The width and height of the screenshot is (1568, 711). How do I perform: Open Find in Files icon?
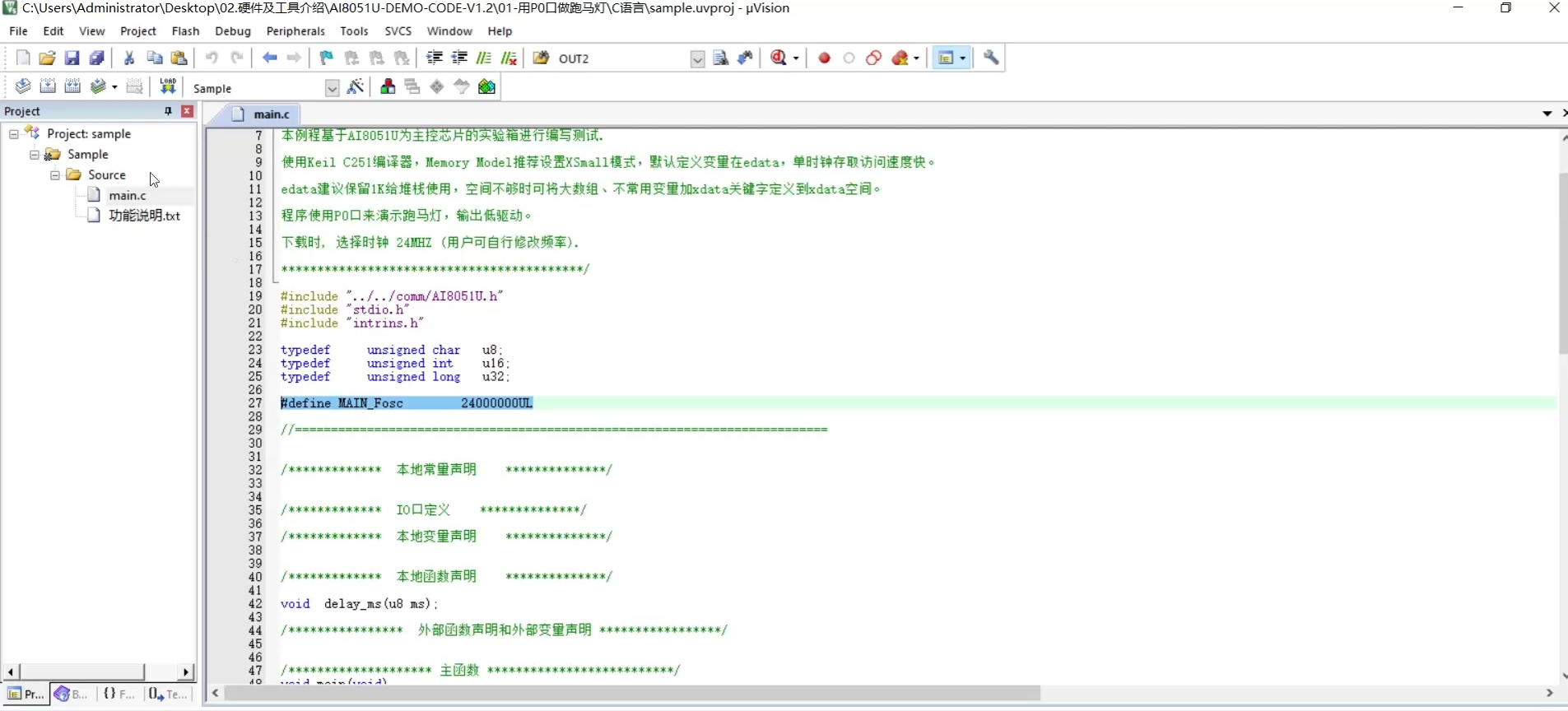(x=541, y=58)
